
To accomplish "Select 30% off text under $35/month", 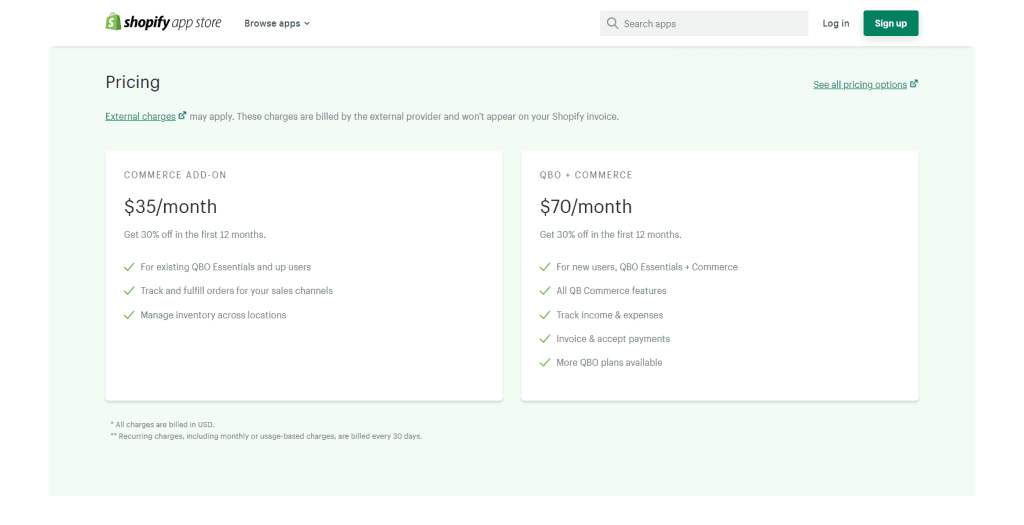I will [195, 234].
